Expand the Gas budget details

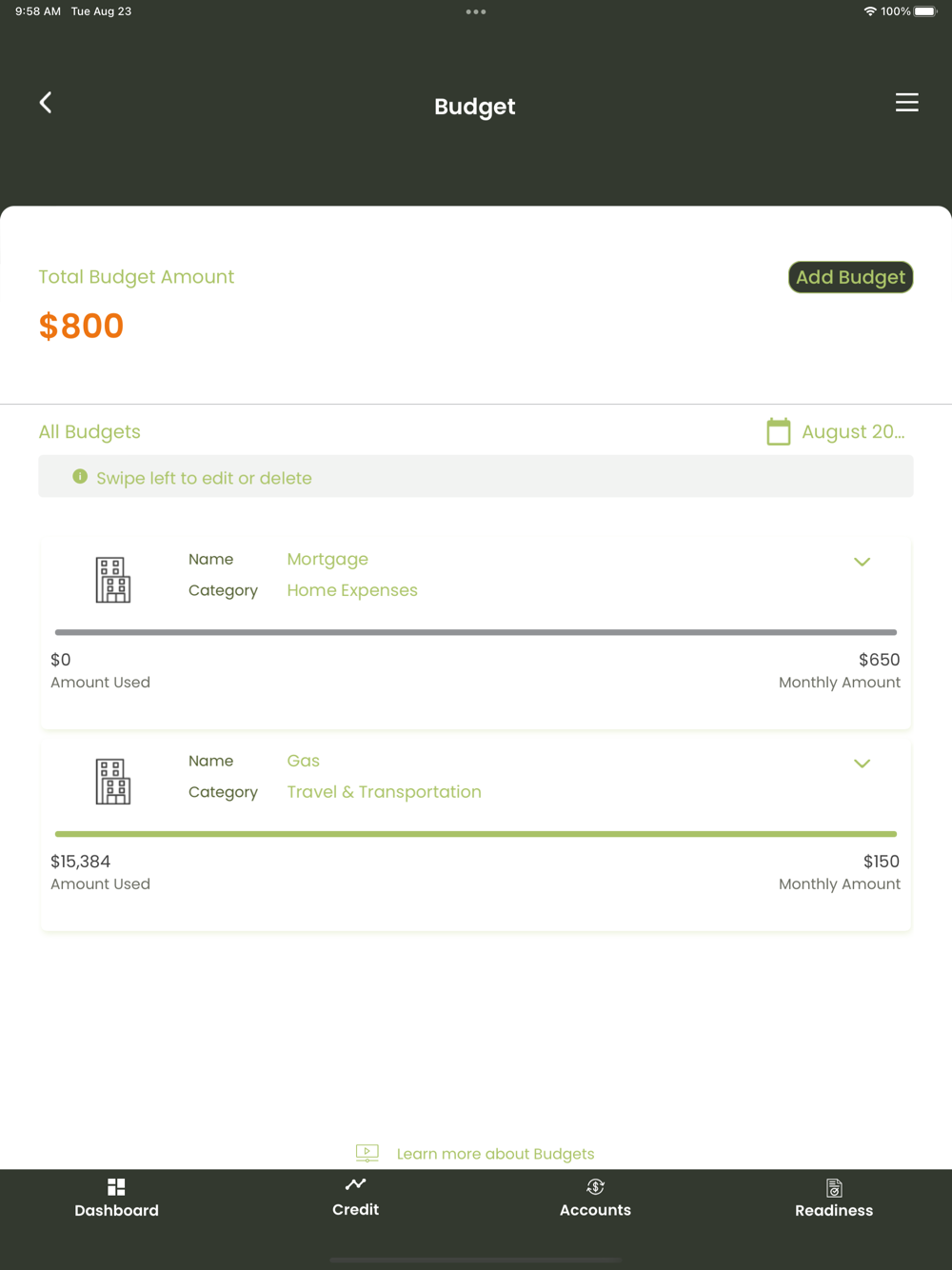pos(862,764)
